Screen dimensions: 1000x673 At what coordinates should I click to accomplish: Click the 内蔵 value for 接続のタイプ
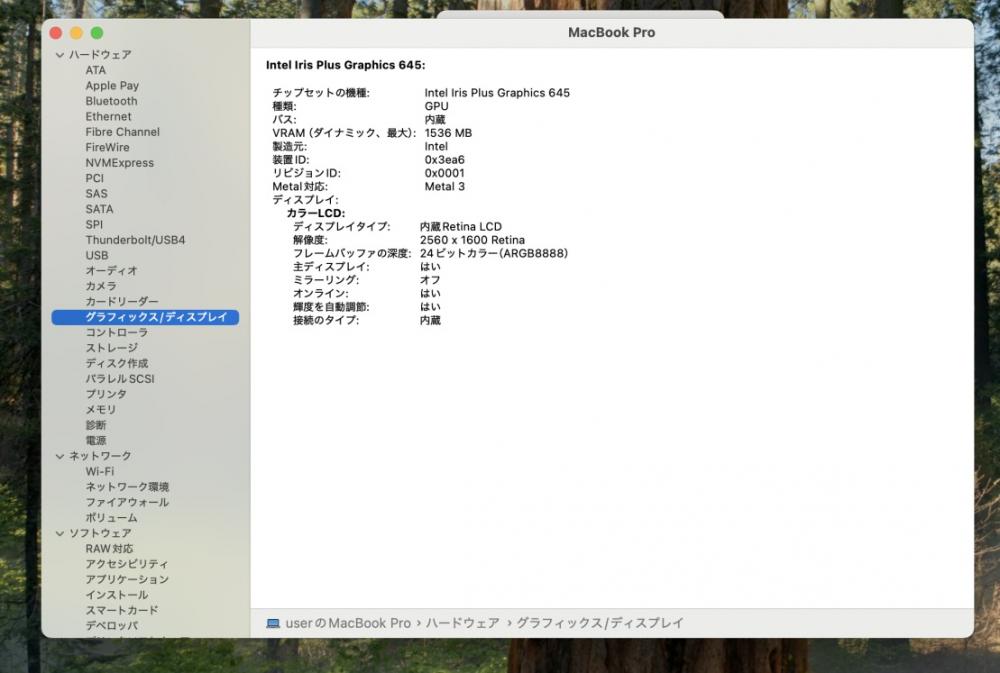tap(430, 320)
